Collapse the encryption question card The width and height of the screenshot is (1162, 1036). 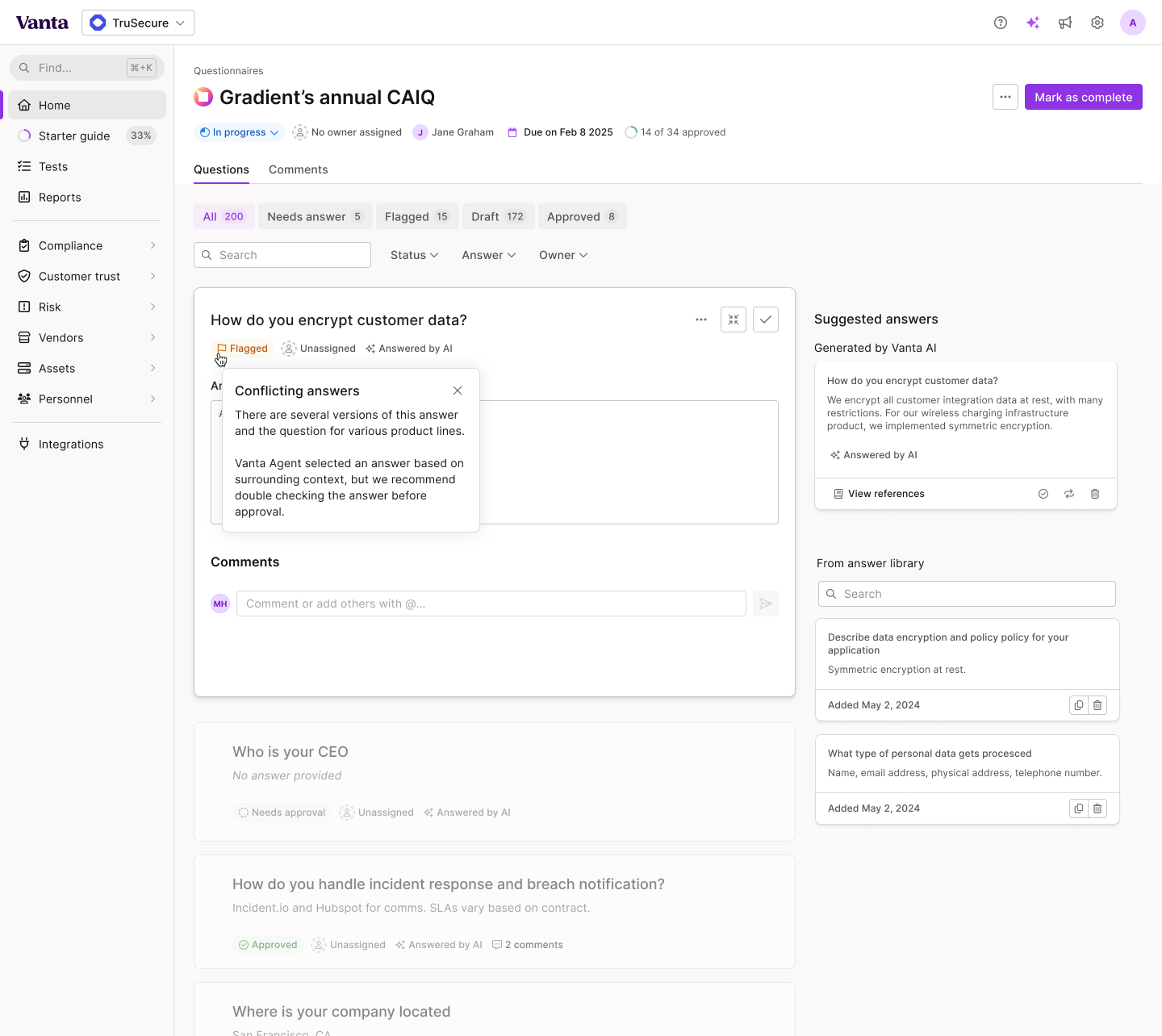coord(734,320)
